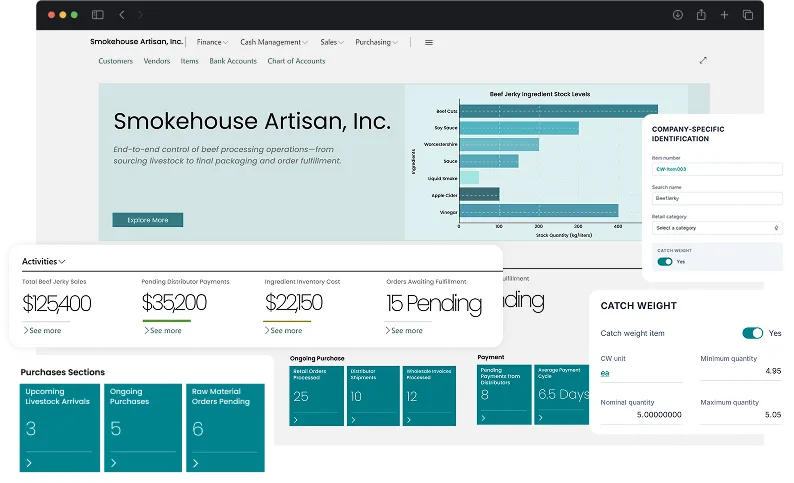This screenshot has width=794, height=483.
Task: Open the Chart of Accounts item
Action: click(296, 61)
